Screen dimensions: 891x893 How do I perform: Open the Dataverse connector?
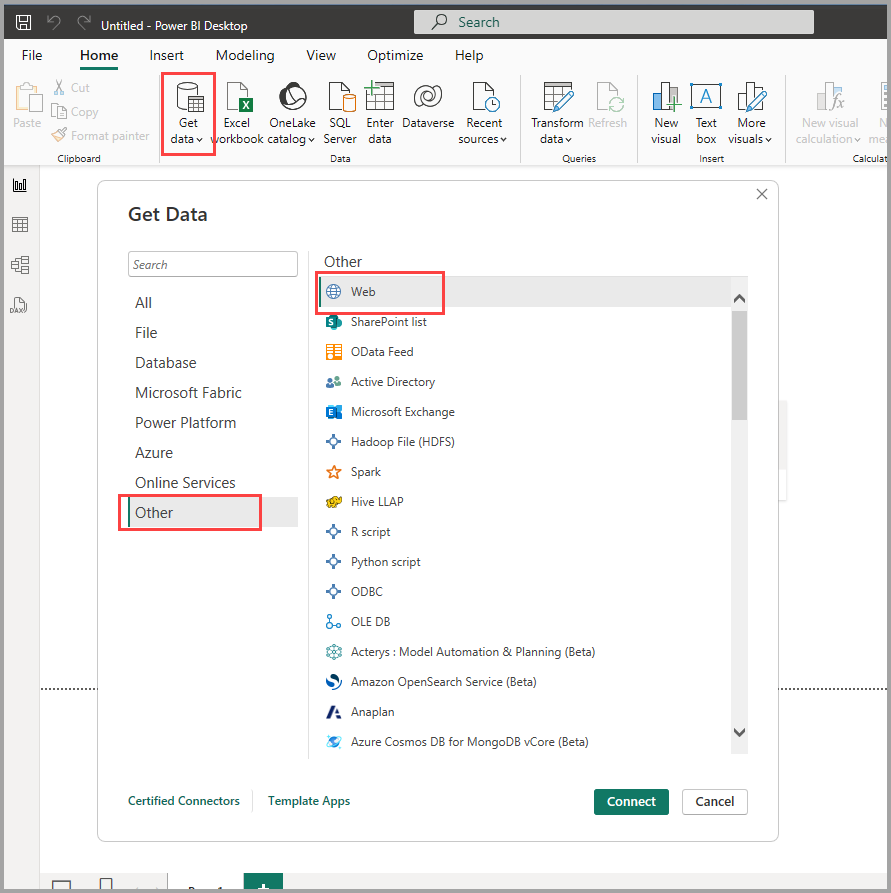point(427,112)
